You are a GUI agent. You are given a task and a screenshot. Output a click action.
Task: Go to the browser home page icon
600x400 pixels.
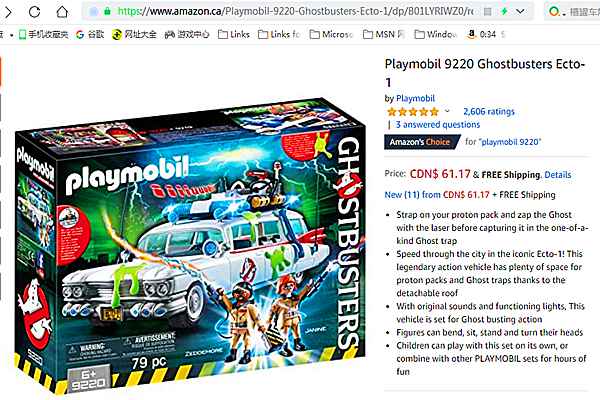click(x=62, y=12)
